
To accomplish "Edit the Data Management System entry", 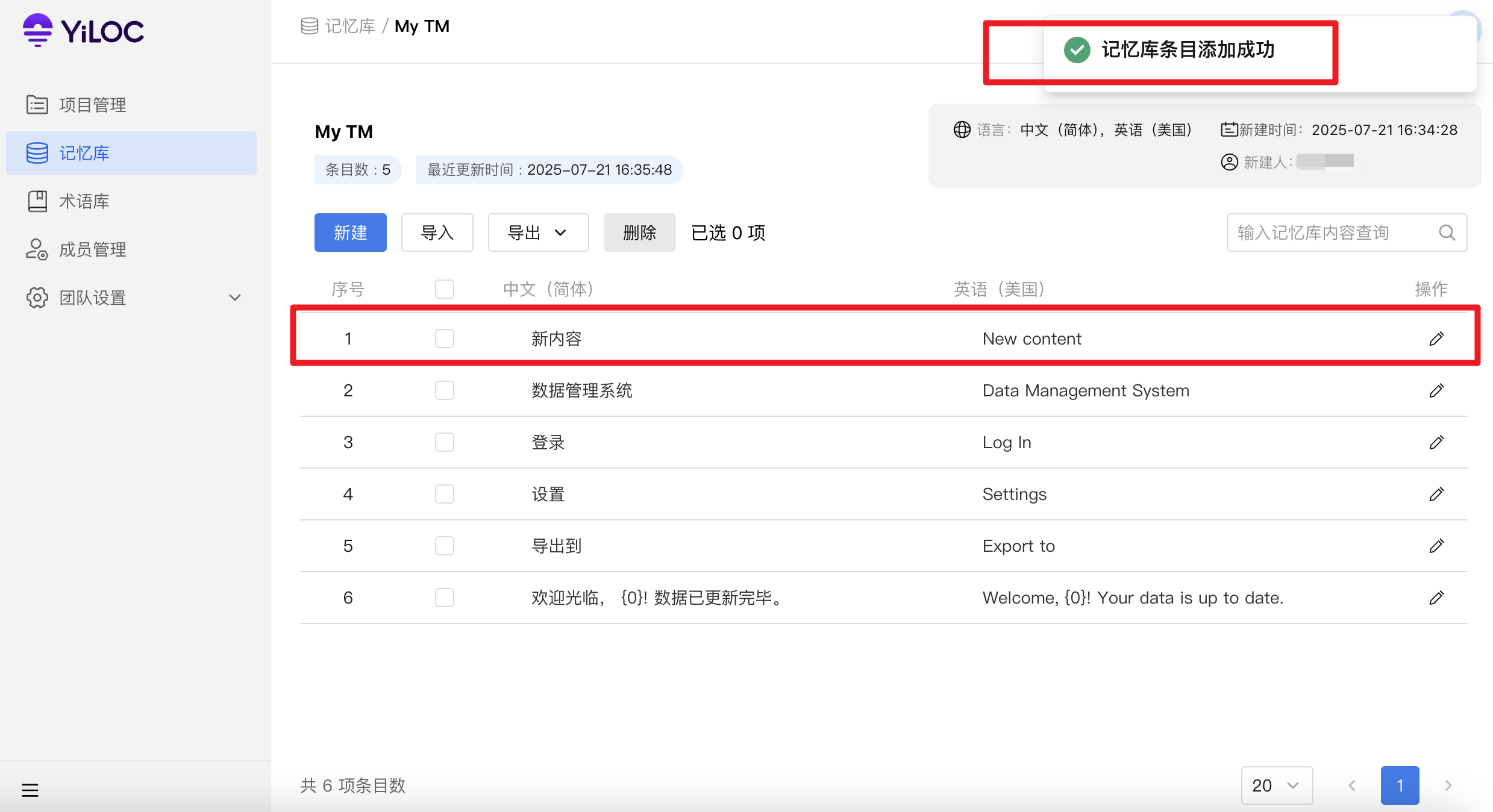I will pos(1436,390).
